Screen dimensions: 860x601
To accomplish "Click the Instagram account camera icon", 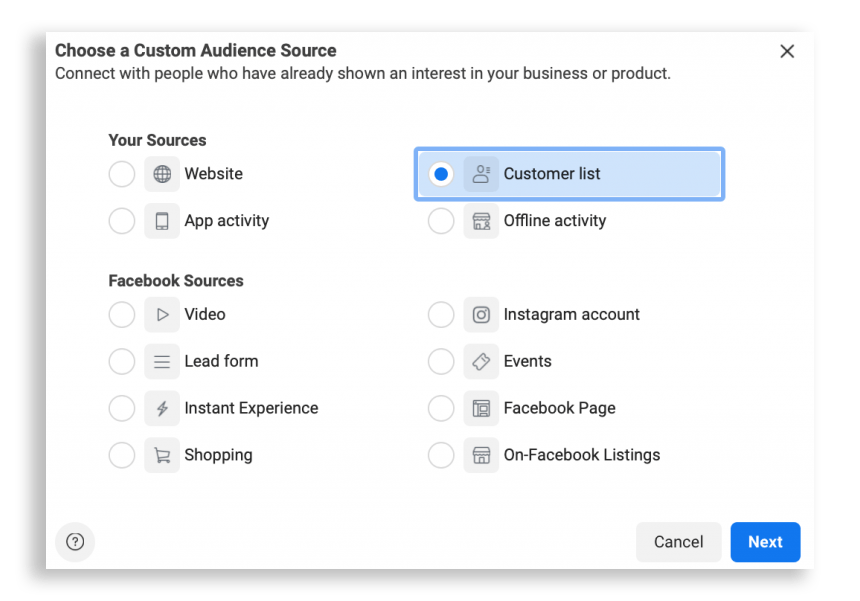I will [481, 315].
